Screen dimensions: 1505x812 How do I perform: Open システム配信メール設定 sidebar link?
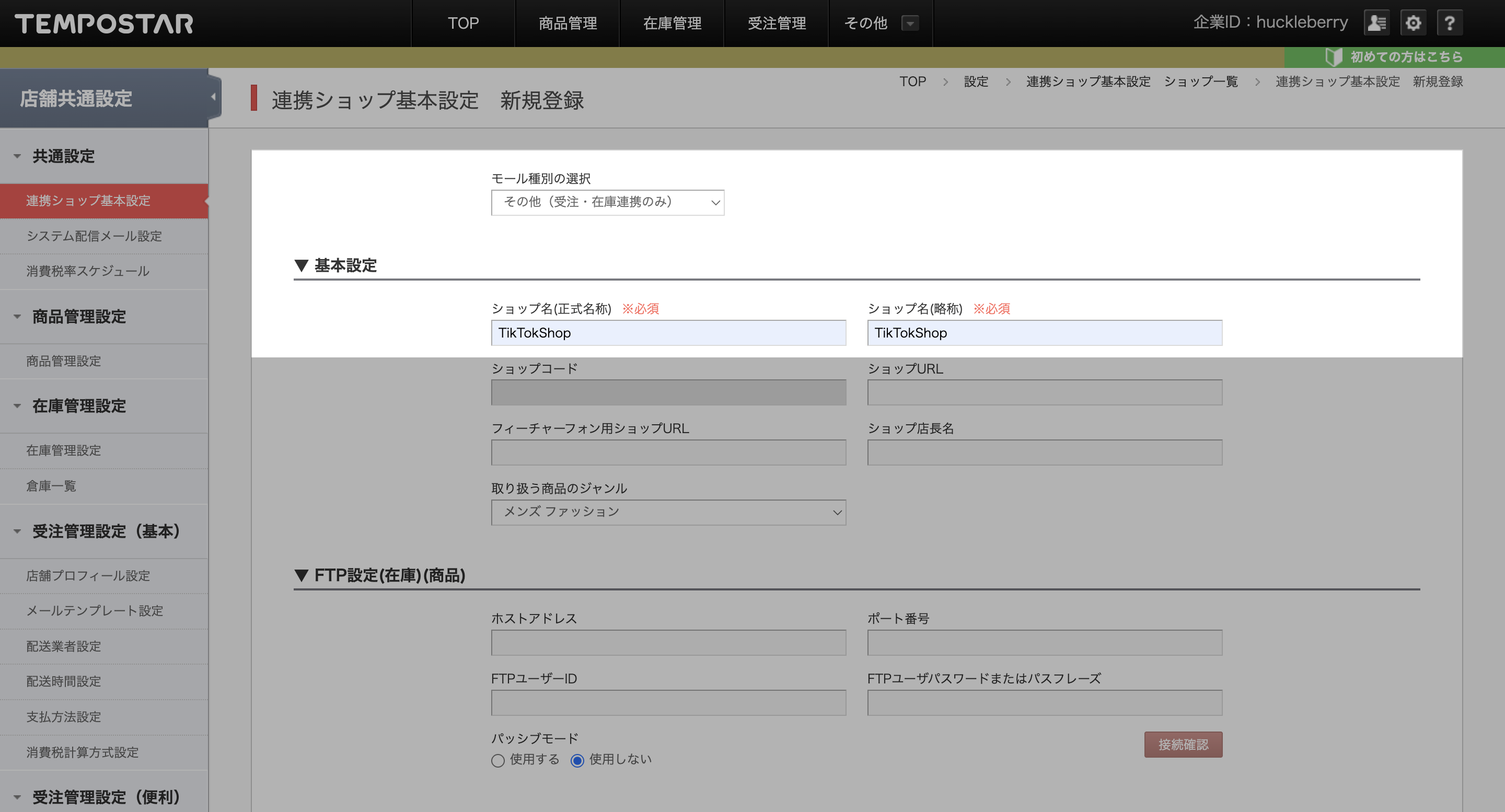[94, 236]
